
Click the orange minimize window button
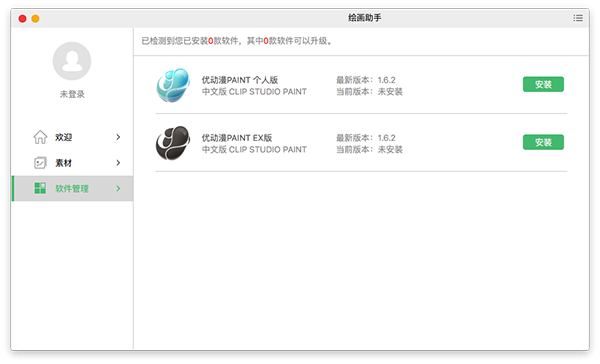click(35, 18)
